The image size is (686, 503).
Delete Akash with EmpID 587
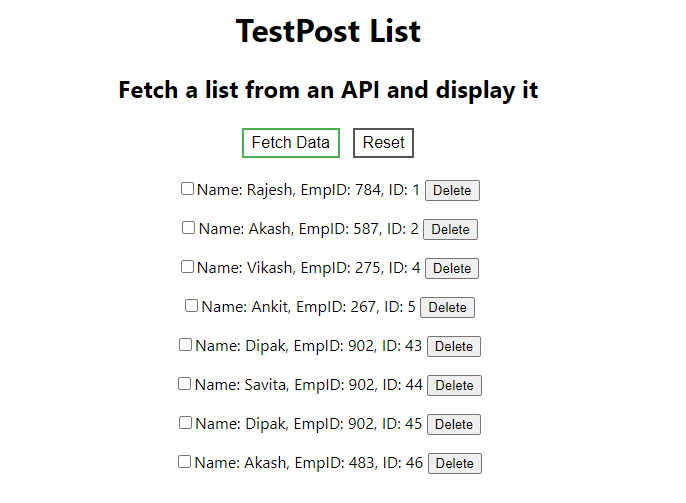(451, 229)
